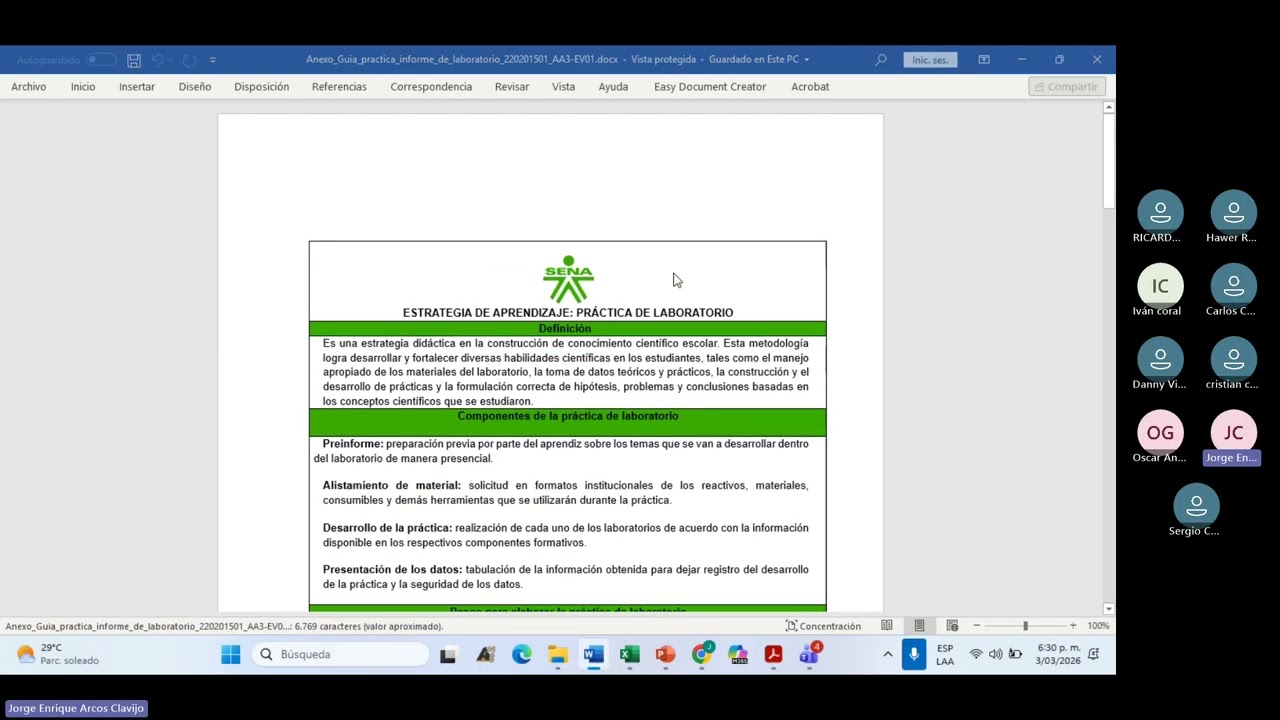
Task: Click scroll down arrow of document scrollbar
Action: [1109, 608]
